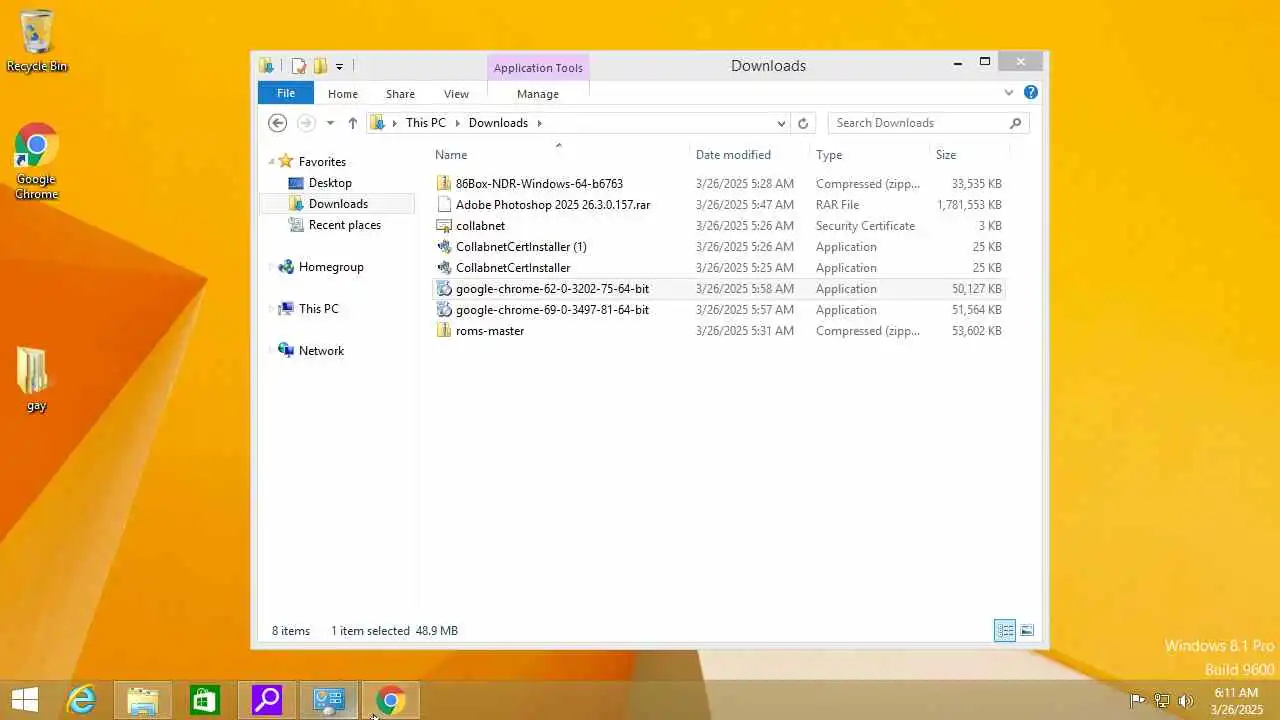Click the roms-master zip icon

(444, 331)
